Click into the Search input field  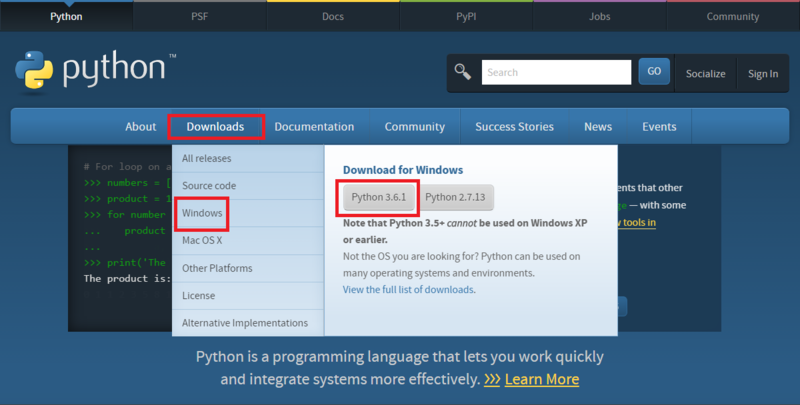(556, 72)
